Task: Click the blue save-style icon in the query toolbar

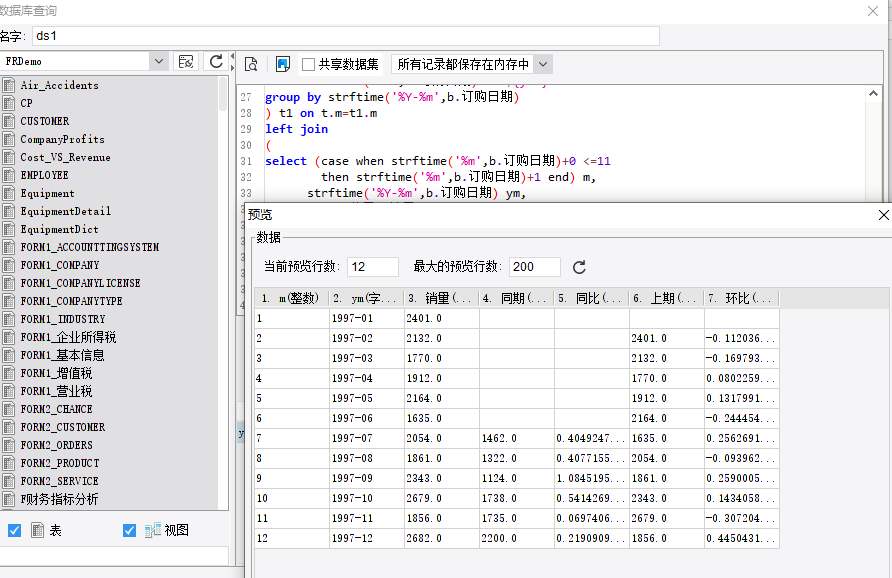Action: pyautogui.click(x=283, y=64)
